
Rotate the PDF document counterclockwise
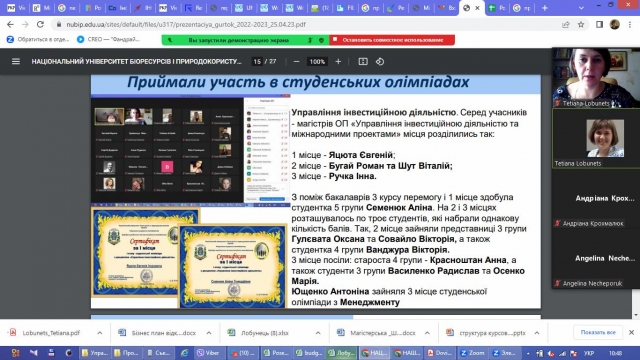click(380, 62)
